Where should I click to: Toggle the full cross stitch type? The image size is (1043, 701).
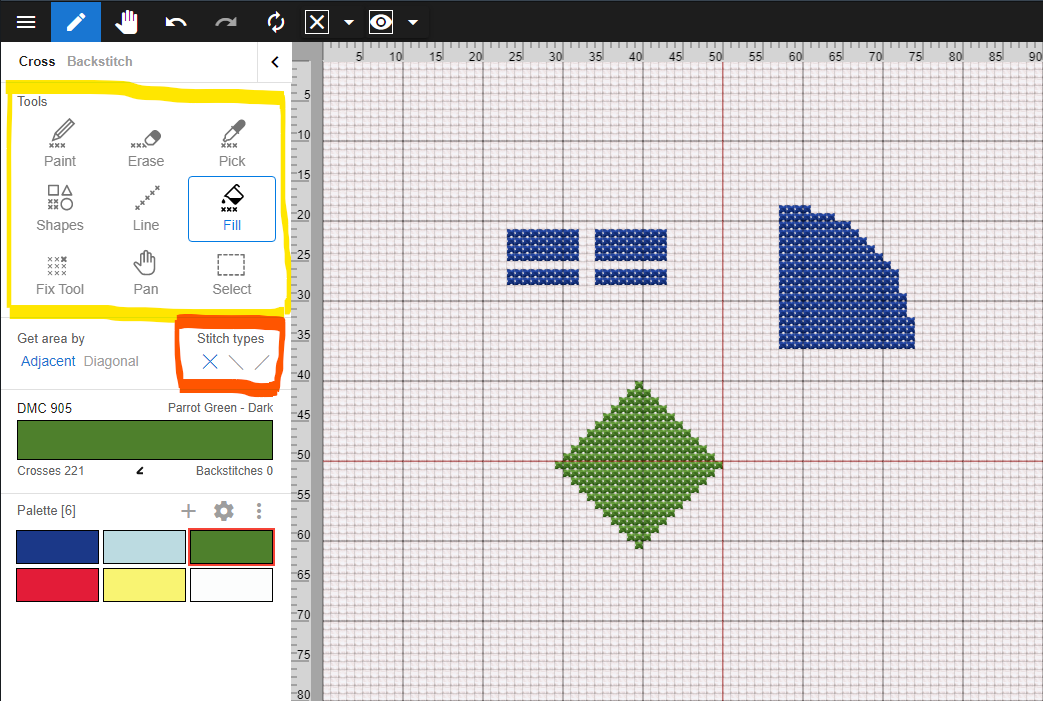pyautogui.click(x=210, y=362)
